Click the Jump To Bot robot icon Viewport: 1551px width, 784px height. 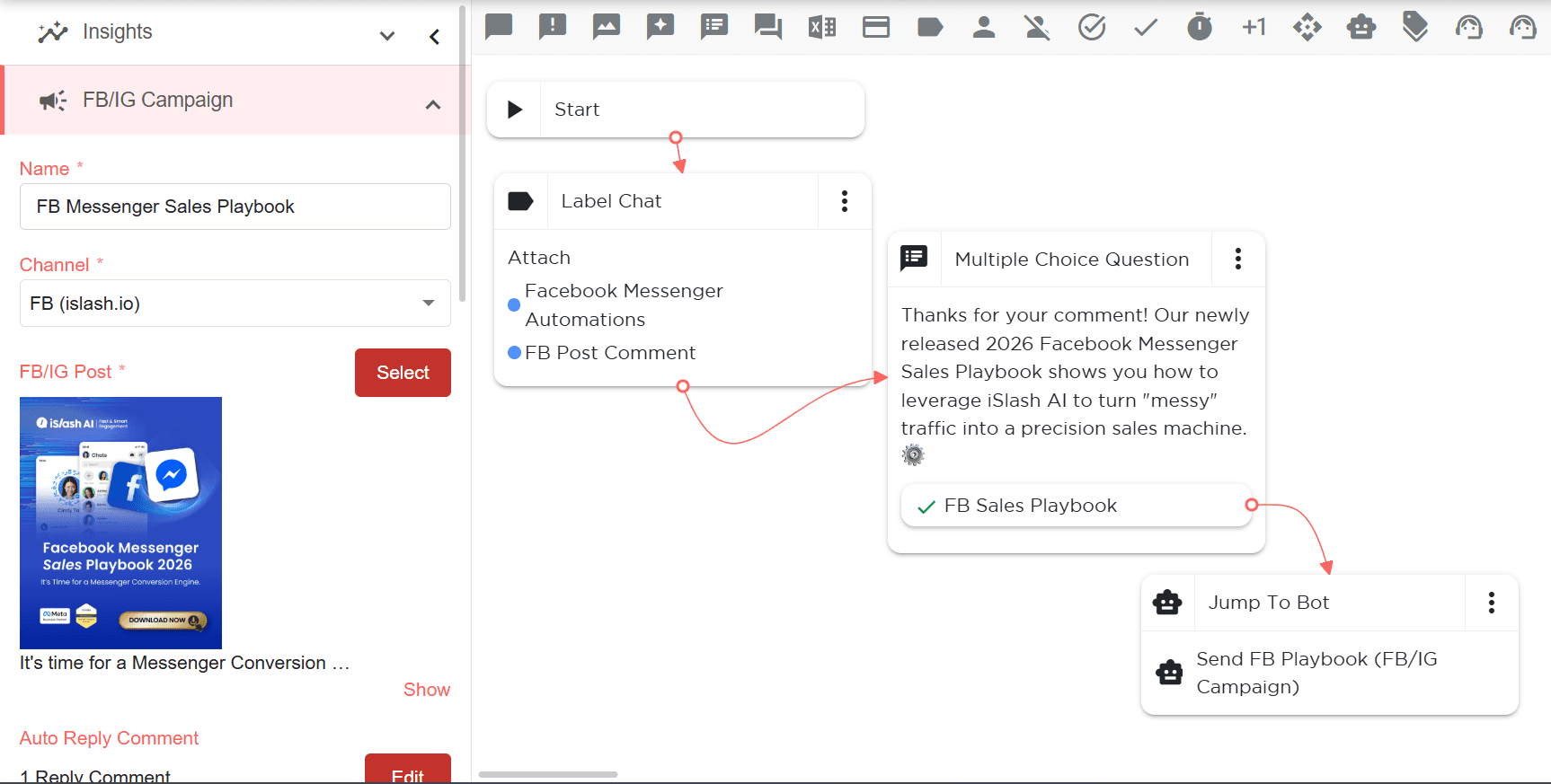(x=1167, y=603)
